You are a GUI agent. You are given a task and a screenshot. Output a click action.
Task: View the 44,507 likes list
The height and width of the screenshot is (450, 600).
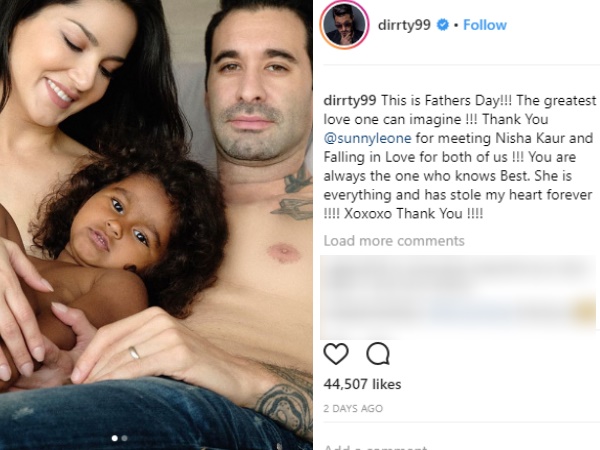click(362, 384)
